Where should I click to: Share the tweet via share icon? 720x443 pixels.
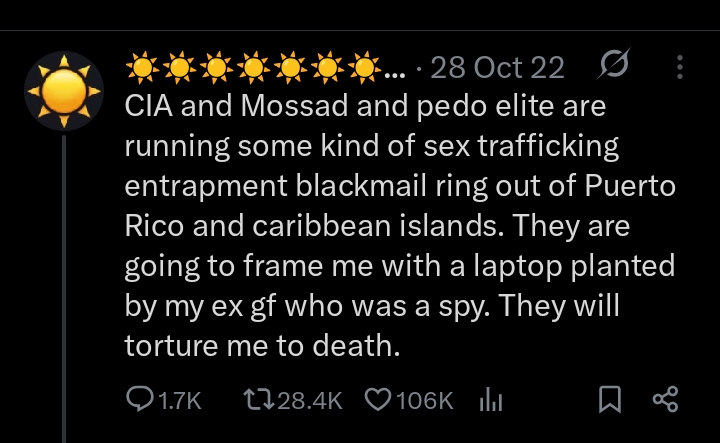(665, 400)
